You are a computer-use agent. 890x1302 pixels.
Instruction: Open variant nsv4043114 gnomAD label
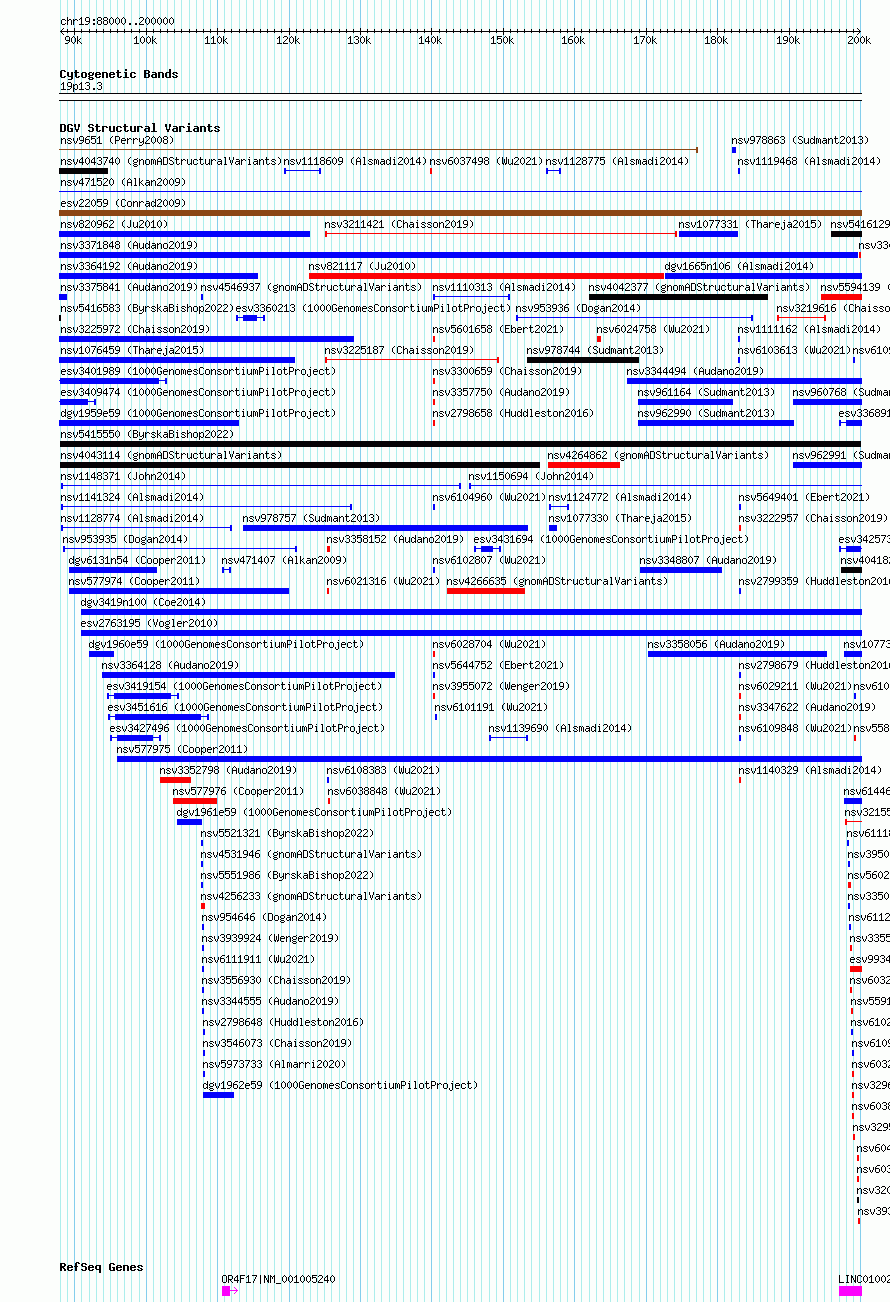click(x=171, y=456)
